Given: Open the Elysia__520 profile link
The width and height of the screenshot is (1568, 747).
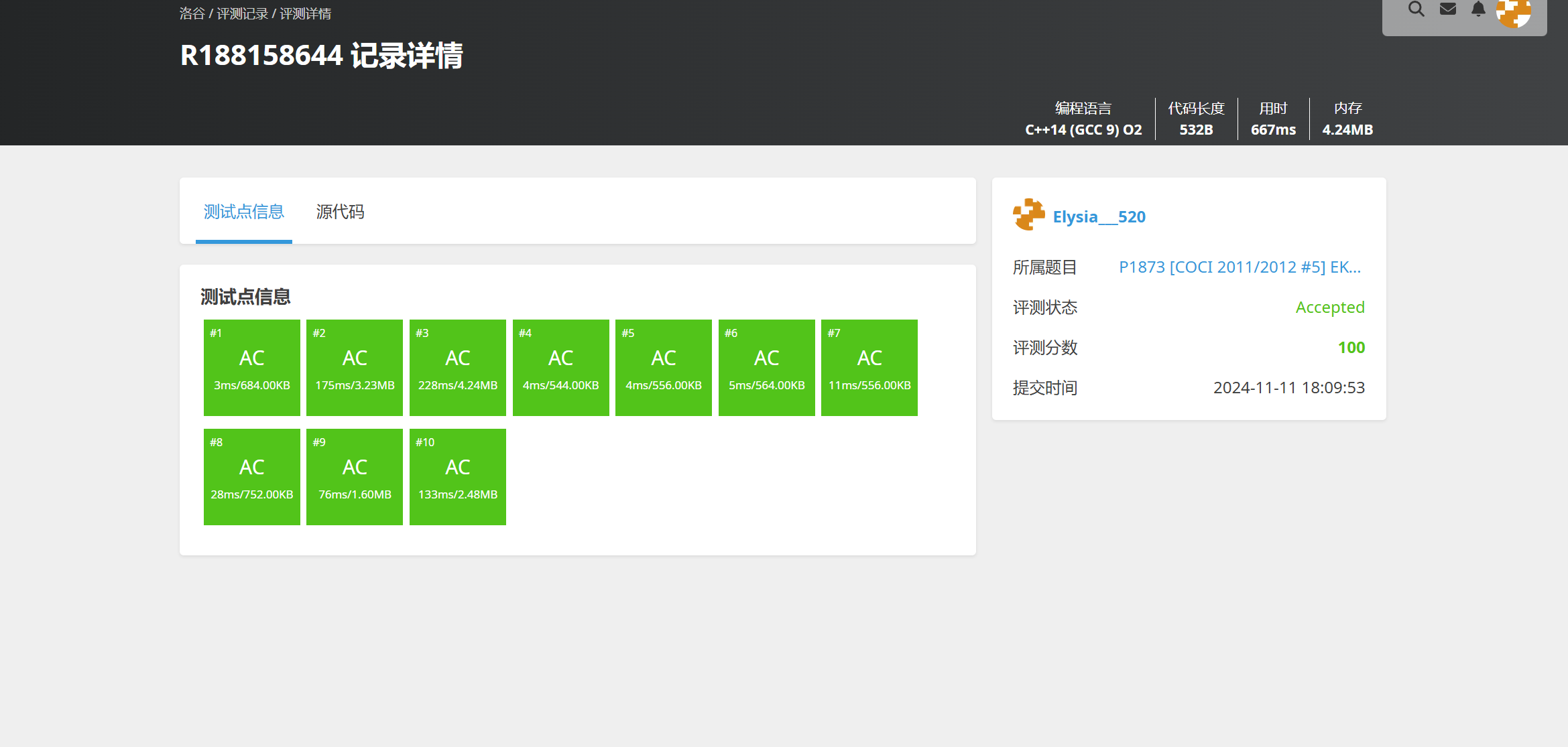Looking at the screenshot, I should [x=1099, y=217].
